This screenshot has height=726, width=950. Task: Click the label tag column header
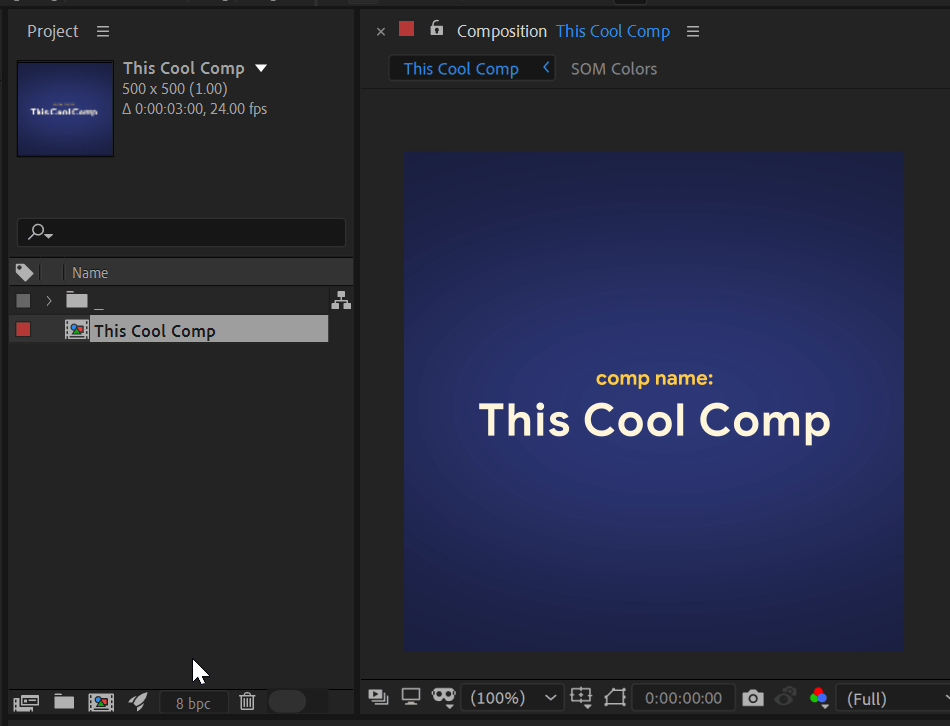click(24, 273)
